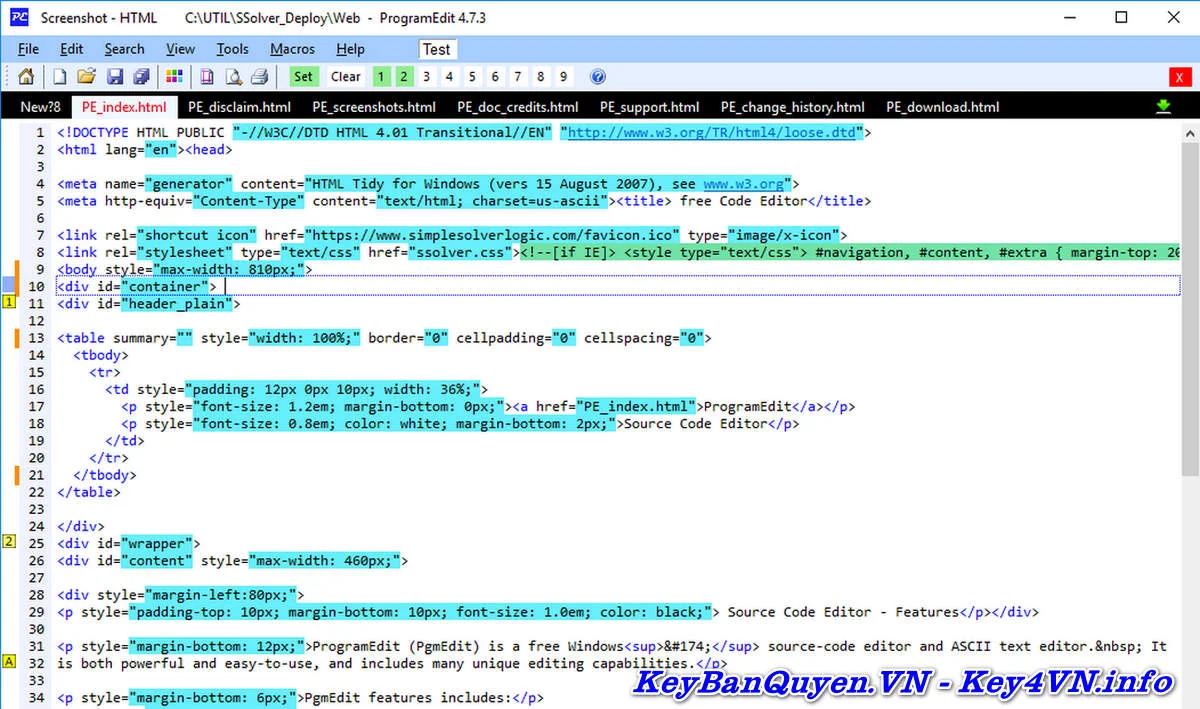Viewport: 1200px width, 709px height.
Task: Open the View menu
Action: (180, 49)
